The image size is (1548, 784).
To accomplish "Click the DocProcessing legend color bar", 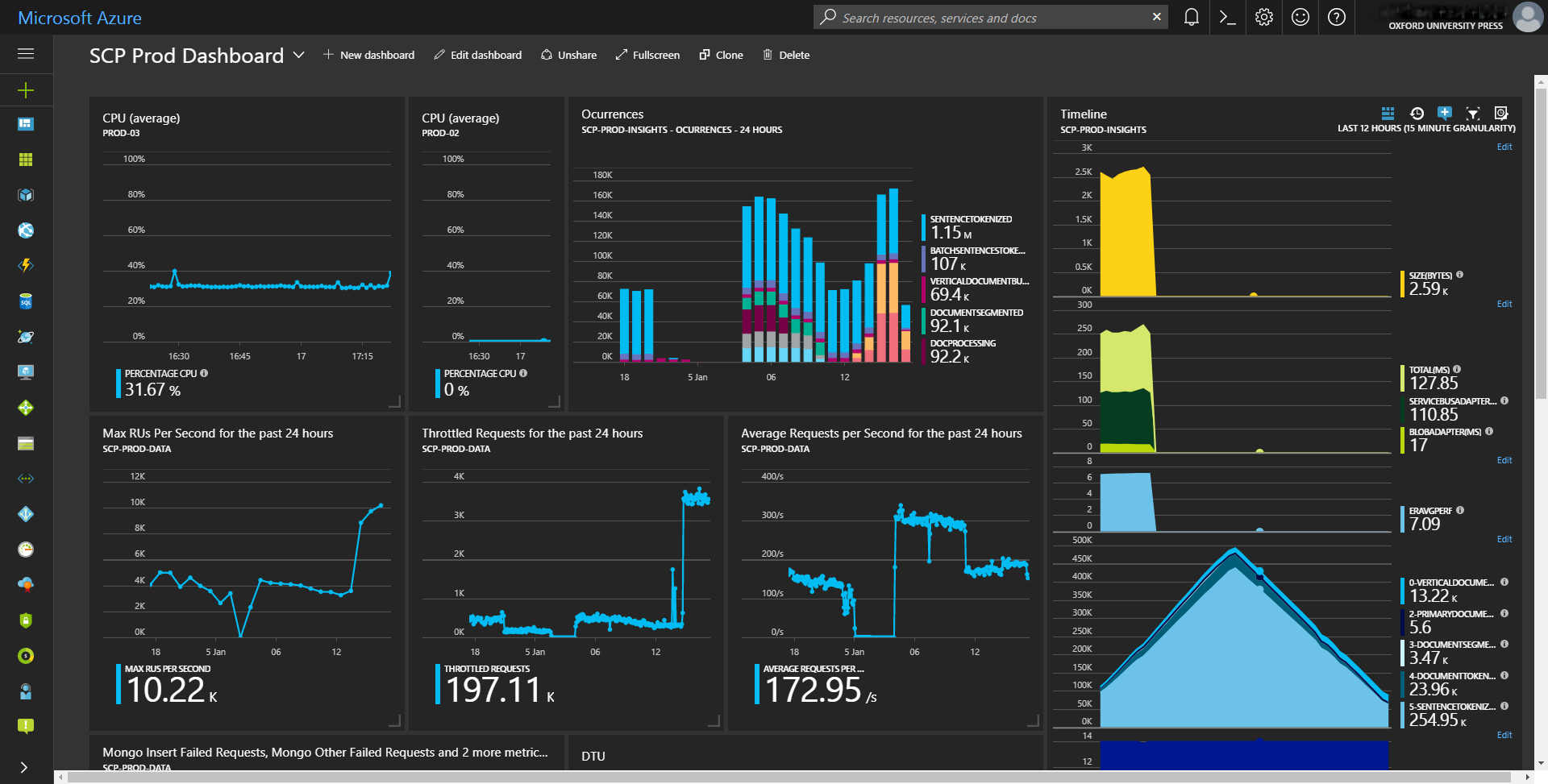I will tap(924, 352).
